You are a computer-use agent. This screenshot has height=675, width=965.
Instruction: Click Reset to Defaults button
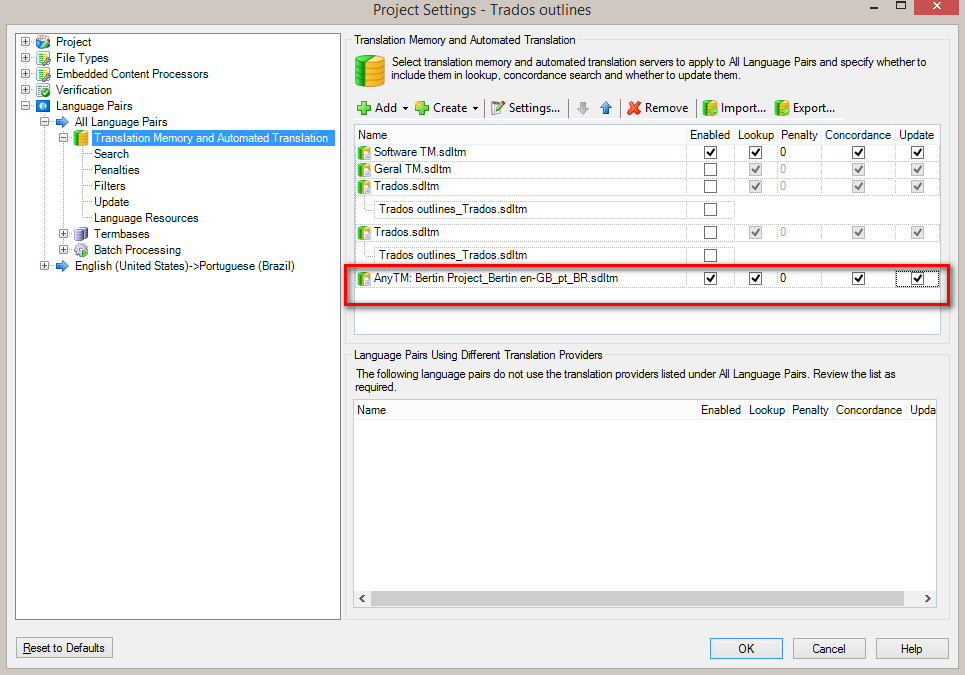64,648
